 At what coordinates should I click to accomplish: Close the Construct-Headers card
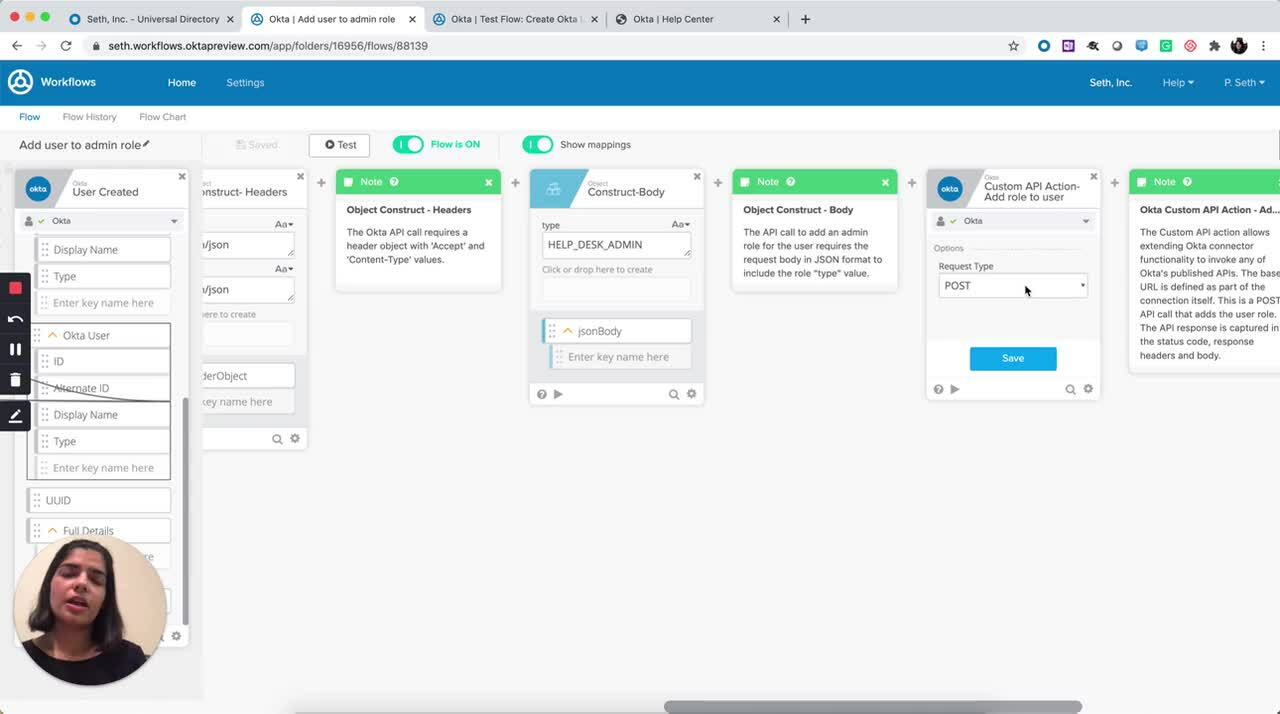point(300,176)
